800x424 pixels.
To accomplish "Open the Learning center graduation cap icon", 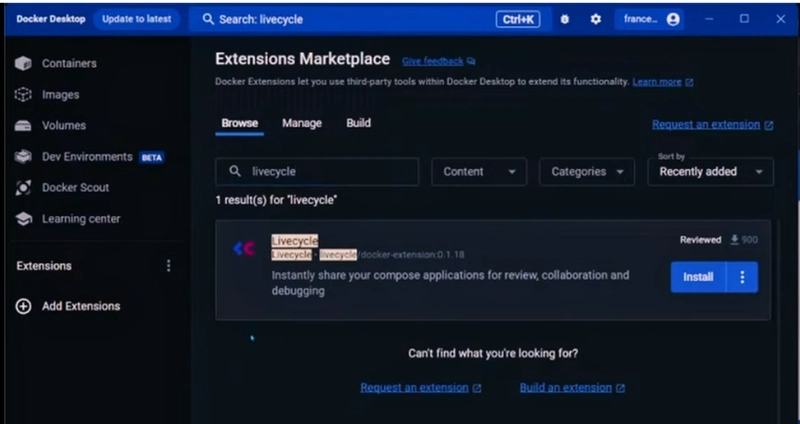I will tap(23, 219).
